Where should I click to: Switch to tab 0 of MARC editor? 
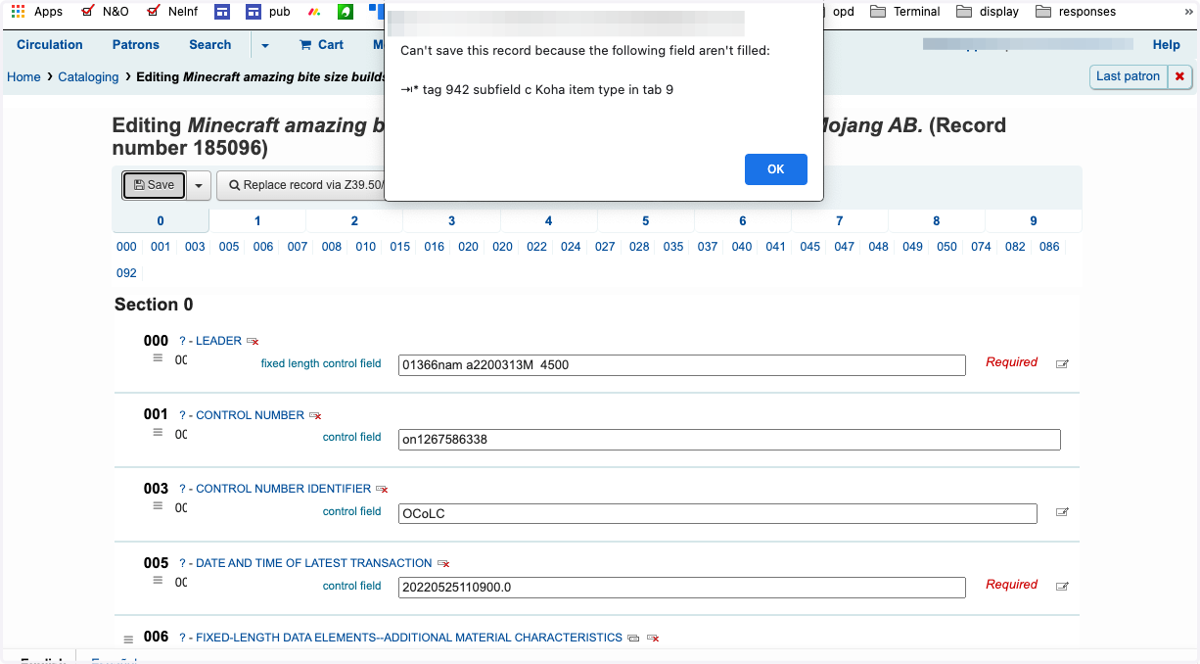click(x=160, y=221)
